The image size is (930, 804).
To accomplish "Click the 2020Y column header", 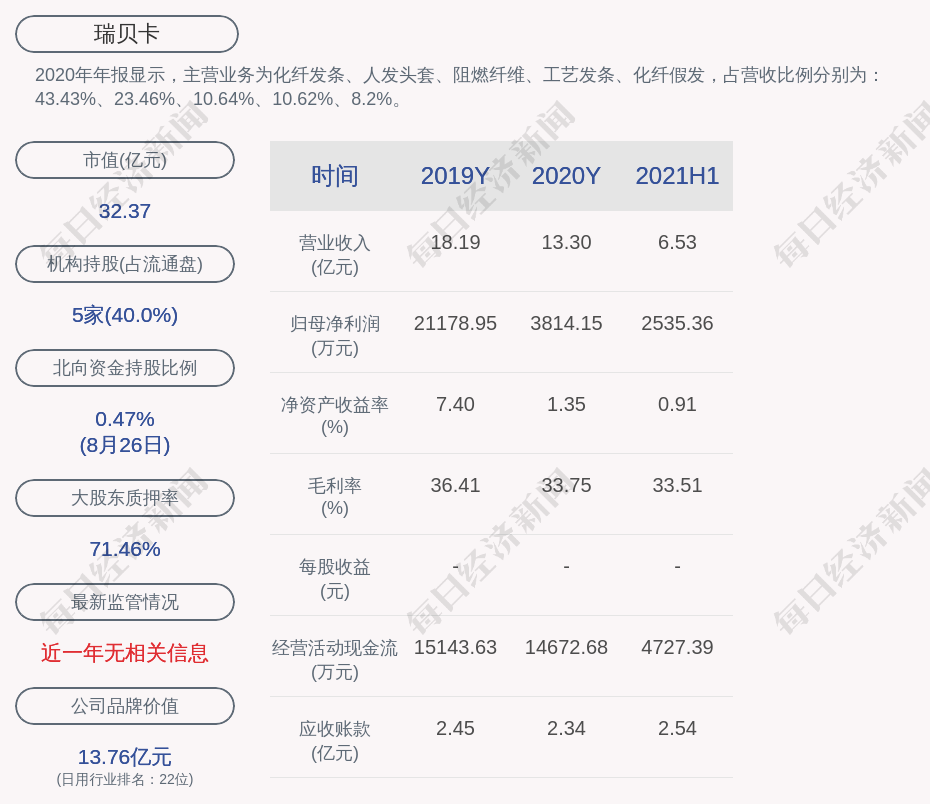I will click(566, 176).
